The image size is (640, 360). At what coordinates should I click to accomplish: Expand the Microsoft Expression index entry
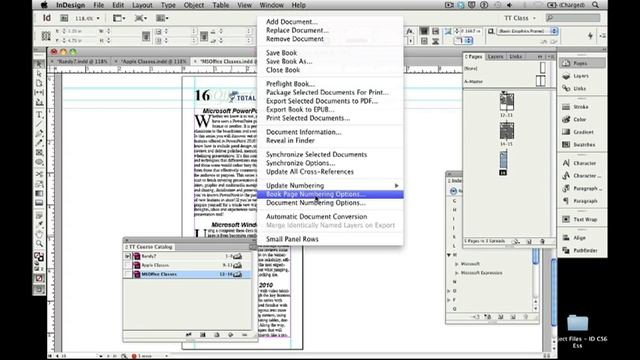coord(457,273)
